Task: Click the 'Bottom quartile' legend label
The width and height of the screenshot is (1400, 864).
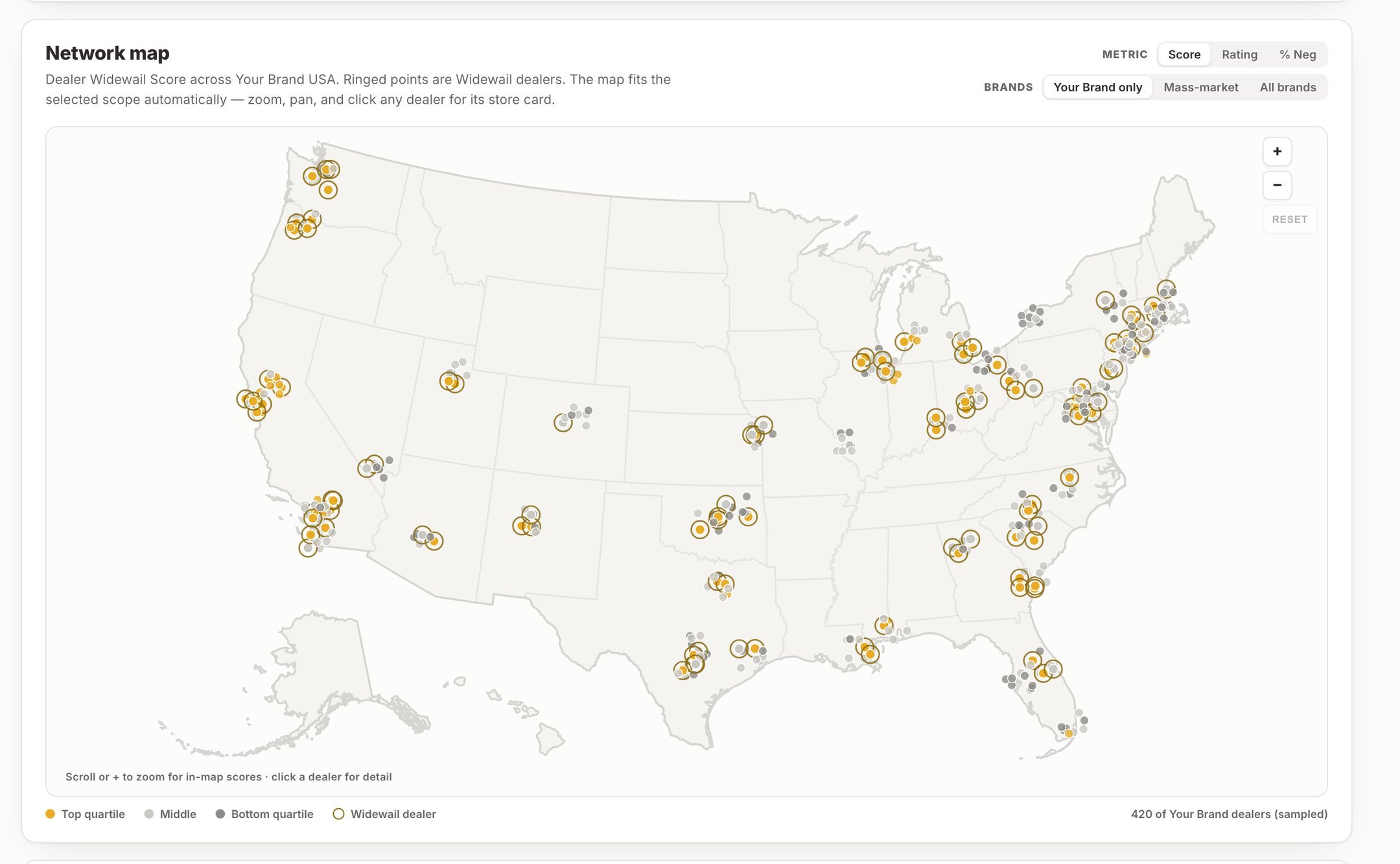Action: (x=272, y=814)
